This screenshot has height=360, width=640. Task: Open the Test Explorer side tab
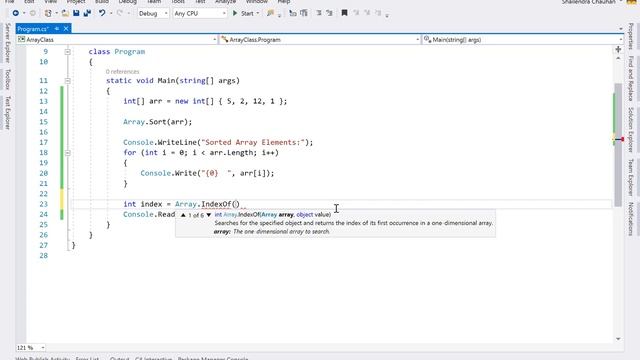(x=7, y=113)
